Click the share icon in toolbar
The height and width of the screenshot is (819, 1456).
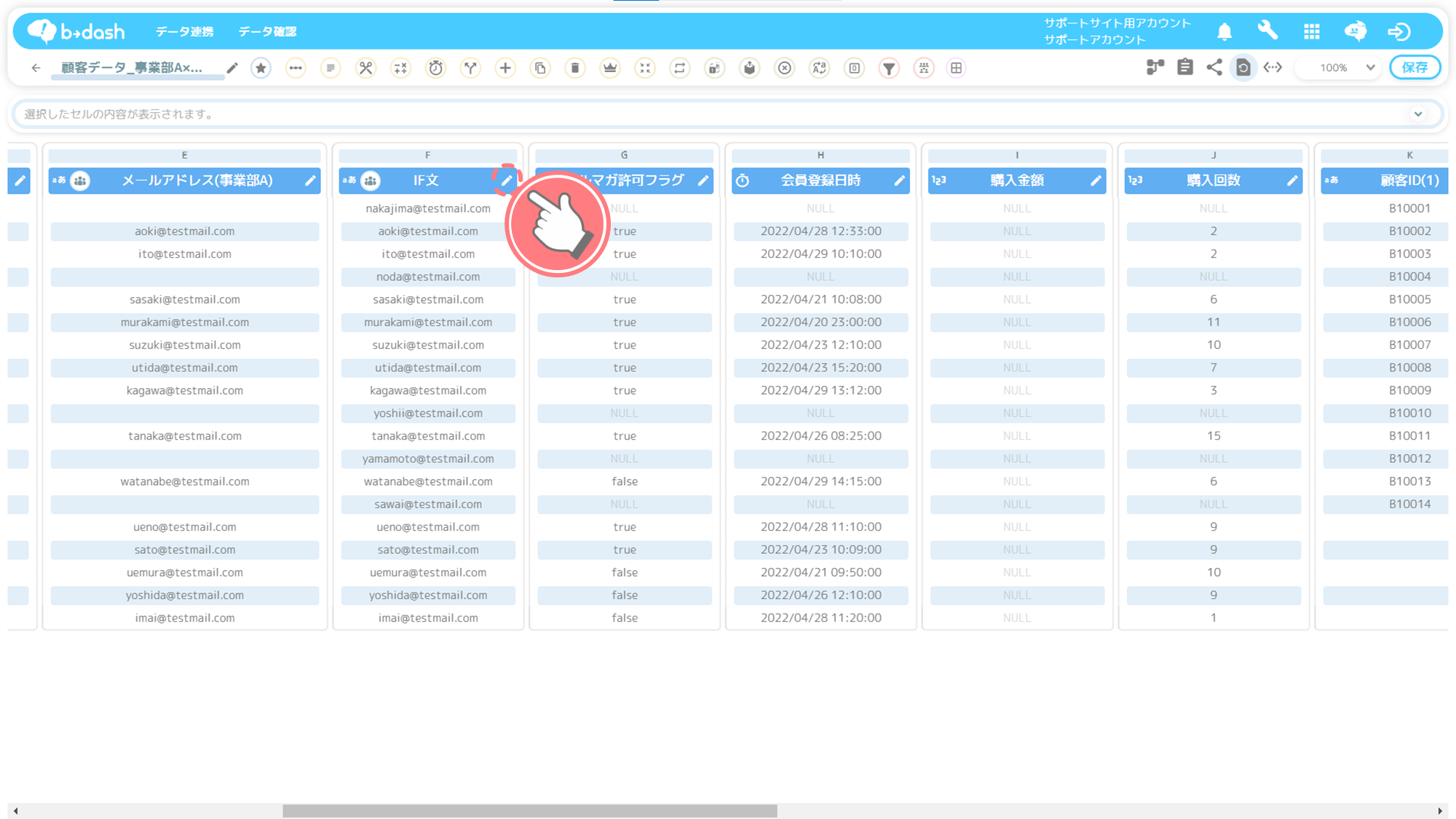click(1214, 68)
